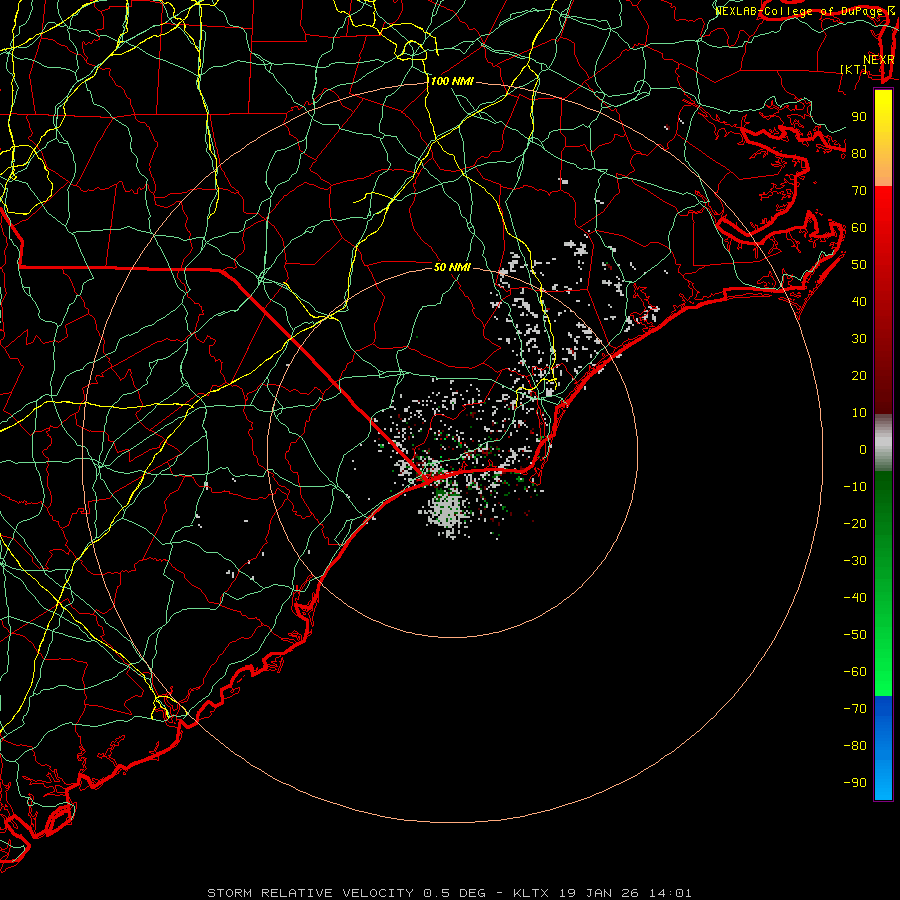The width and height of the screenshot is (900, 900).
Task: Click the -60 knot scale label
Action: click(855, 672)
